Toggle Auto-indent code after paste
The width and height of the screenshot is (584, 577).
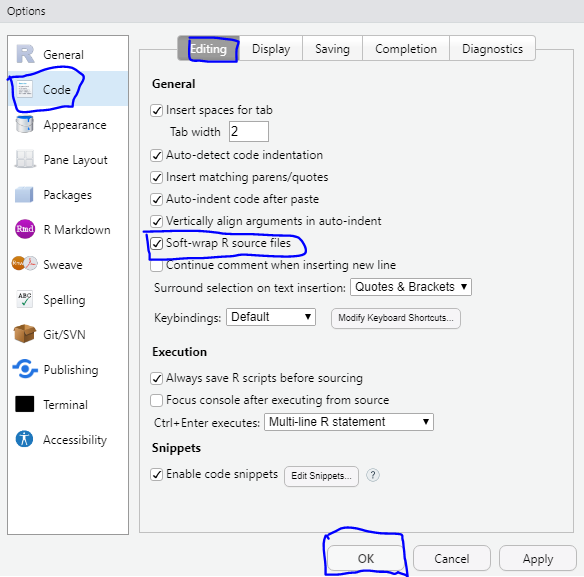156,199
